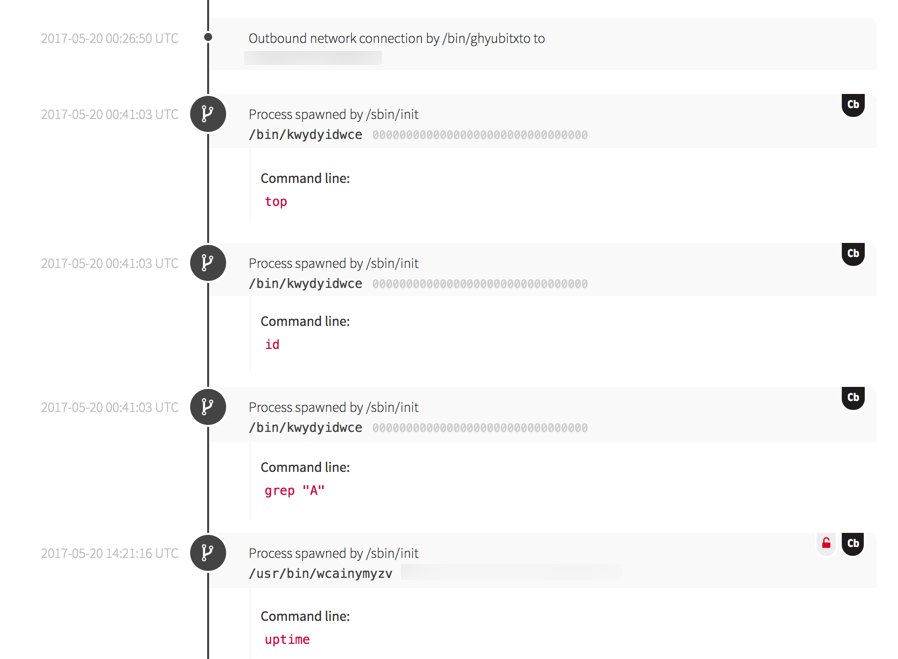Viewport: 898px width, 659px height.
Task: Click the red unlocked padlock icon
Action: [x=826, y=544]
